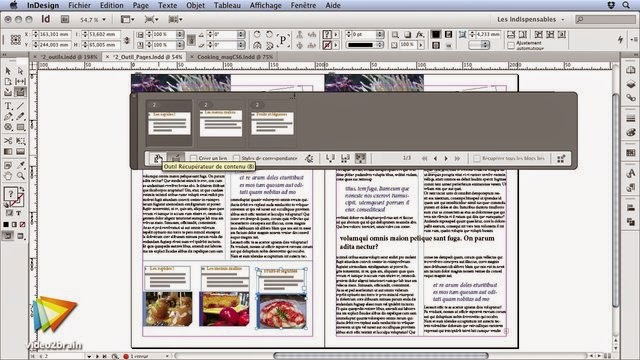
Task: Click the effects fx icon
Action: click(420, 35)
